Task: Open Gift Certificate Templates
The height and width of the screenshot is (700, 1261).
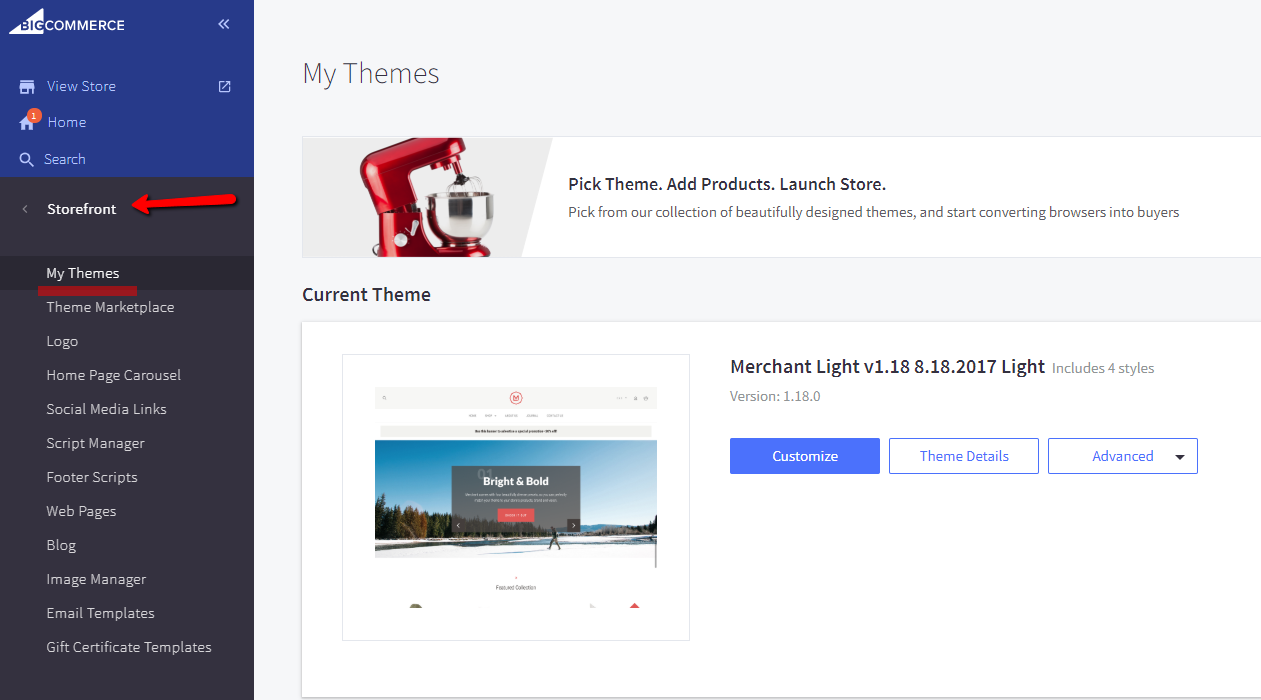Action: pos(129,647)
